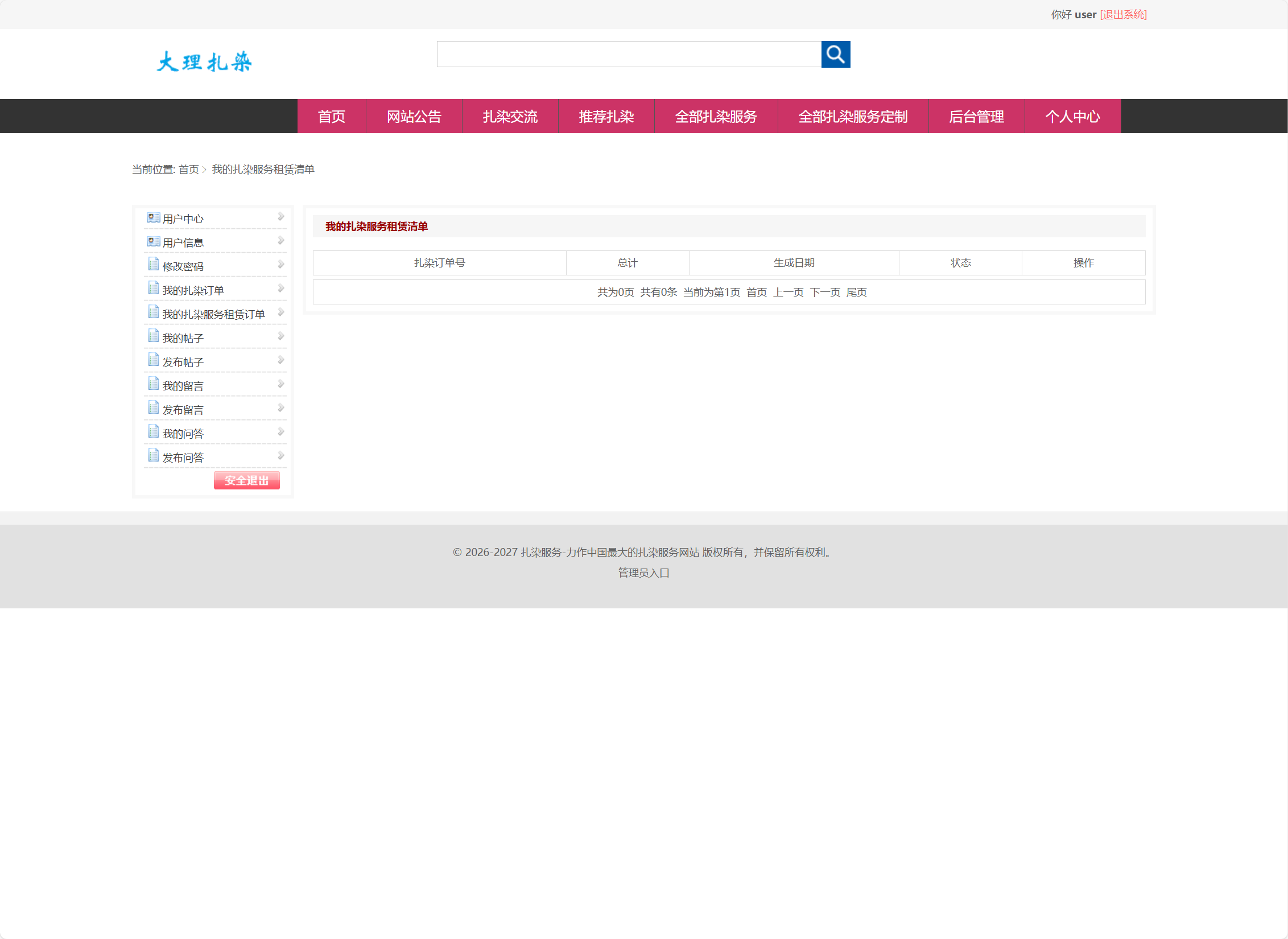Click inside the search text field
The height and width of the screenshot is (939, 1288).
tap(629, 54)
